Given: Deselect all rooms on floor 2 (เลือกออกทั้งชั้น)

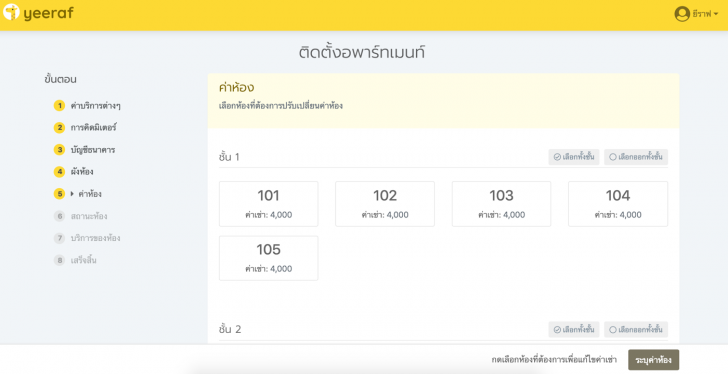Looking at the screenshot, I should tap(636, 329).
